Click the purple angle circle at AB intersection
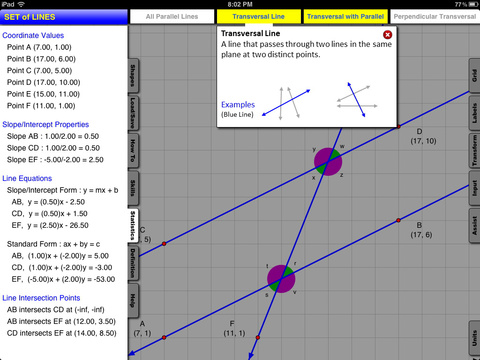The width and height of the screenshot is (480, 360). (281, 279)
